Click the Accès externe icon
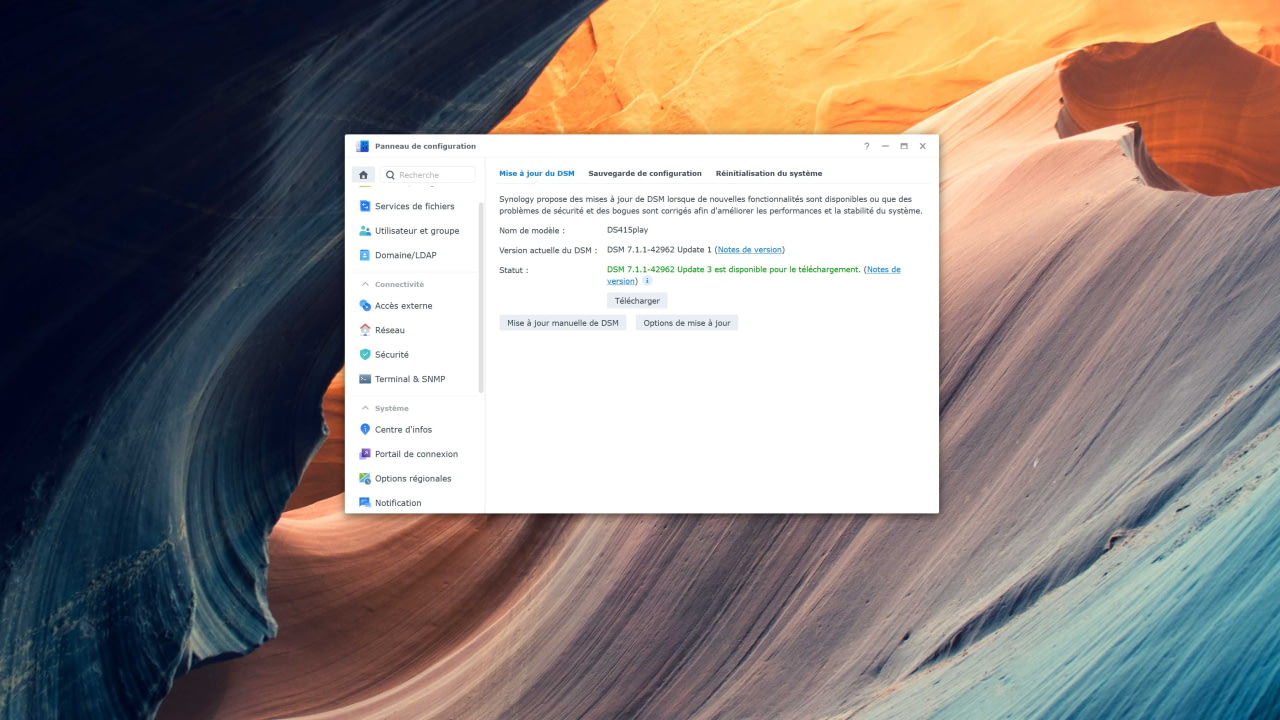Viewport: 1280px width, 720px height. [365, 306]
